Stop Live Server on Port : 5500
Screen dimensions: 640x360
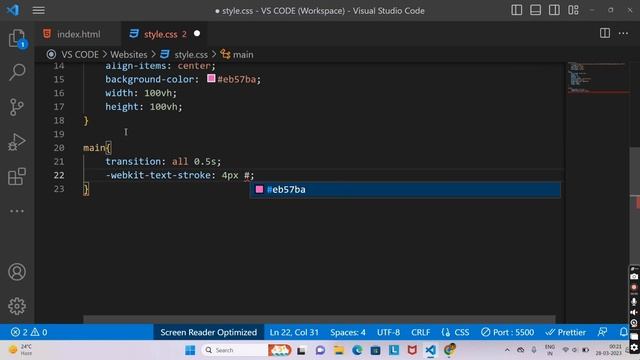pyautogui.click(x=507, y=332)
